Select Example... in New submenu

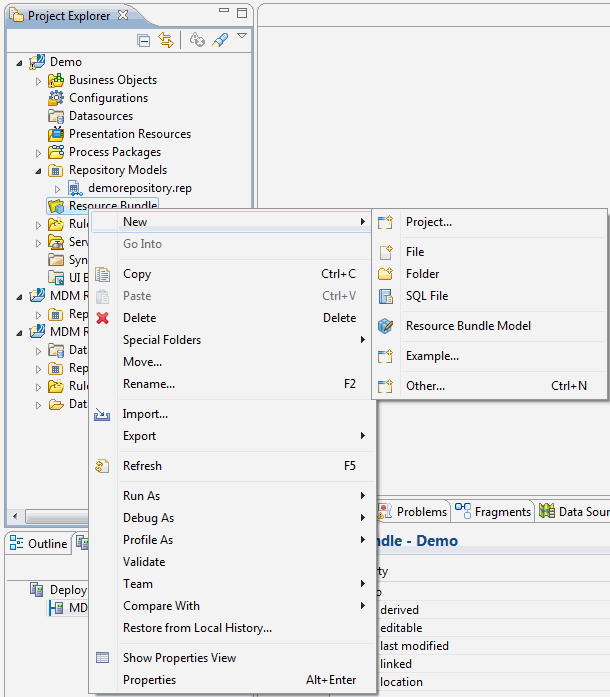(x=489, y=356)
